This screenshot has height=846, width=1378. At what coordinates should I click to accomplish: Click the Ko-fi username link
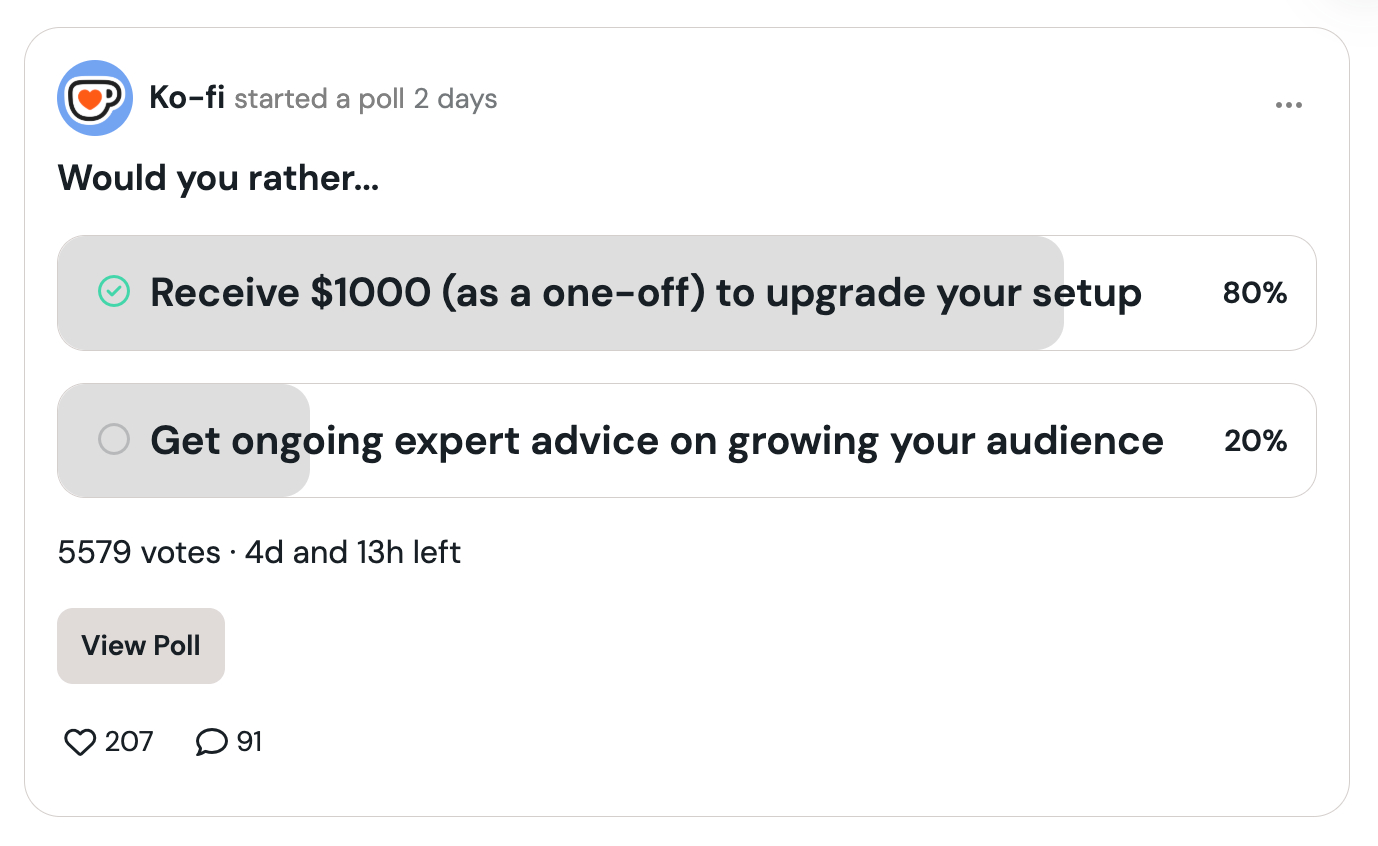(187, 98)
